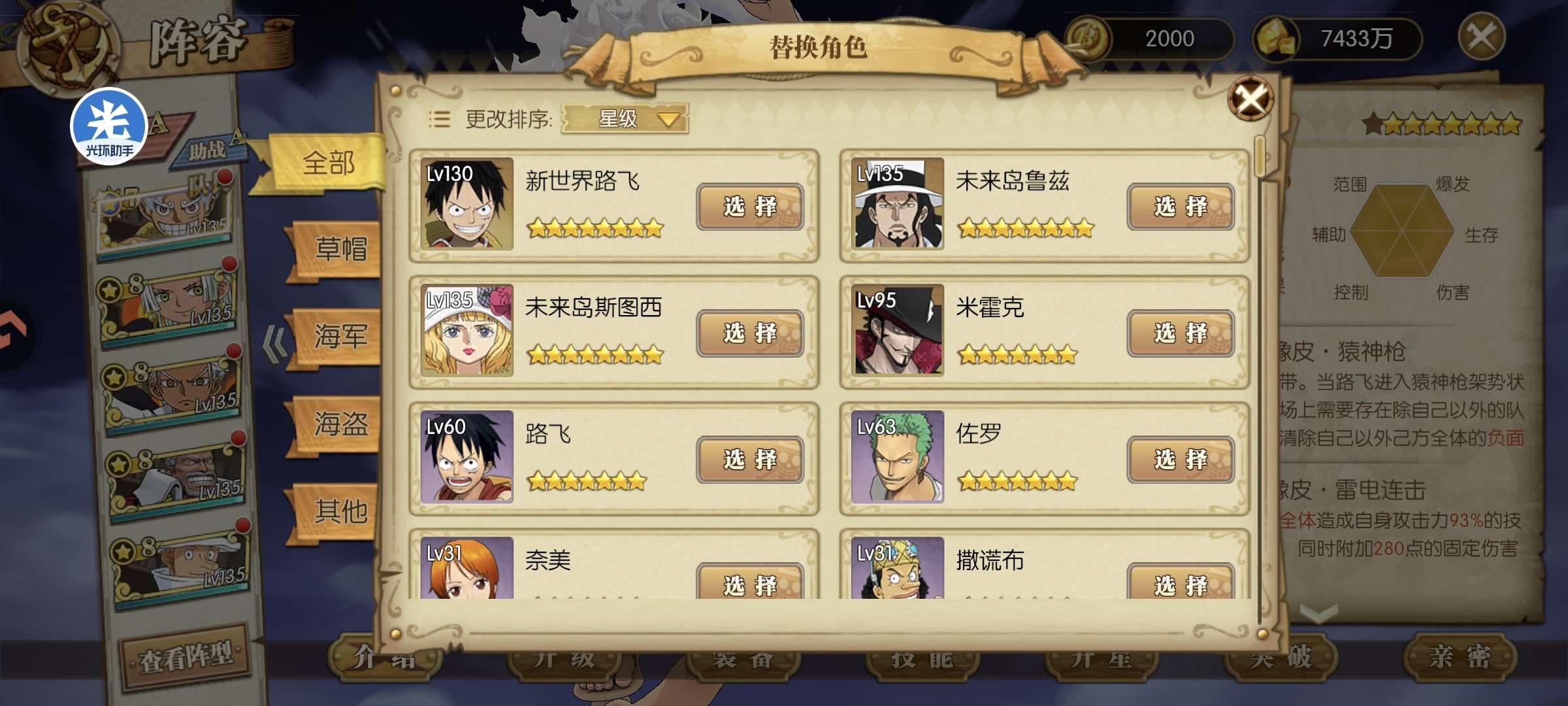
Task: Choose 佐罗 with its 选择 button
Action: coord(1181,460)
